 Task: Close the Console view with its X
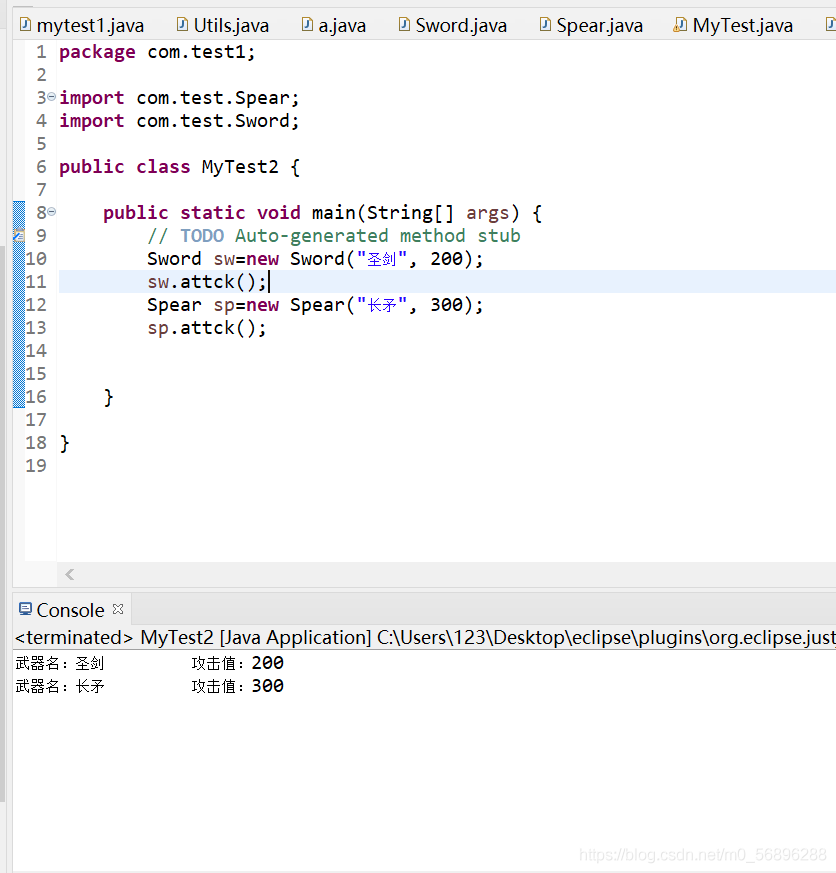(117, 609)
